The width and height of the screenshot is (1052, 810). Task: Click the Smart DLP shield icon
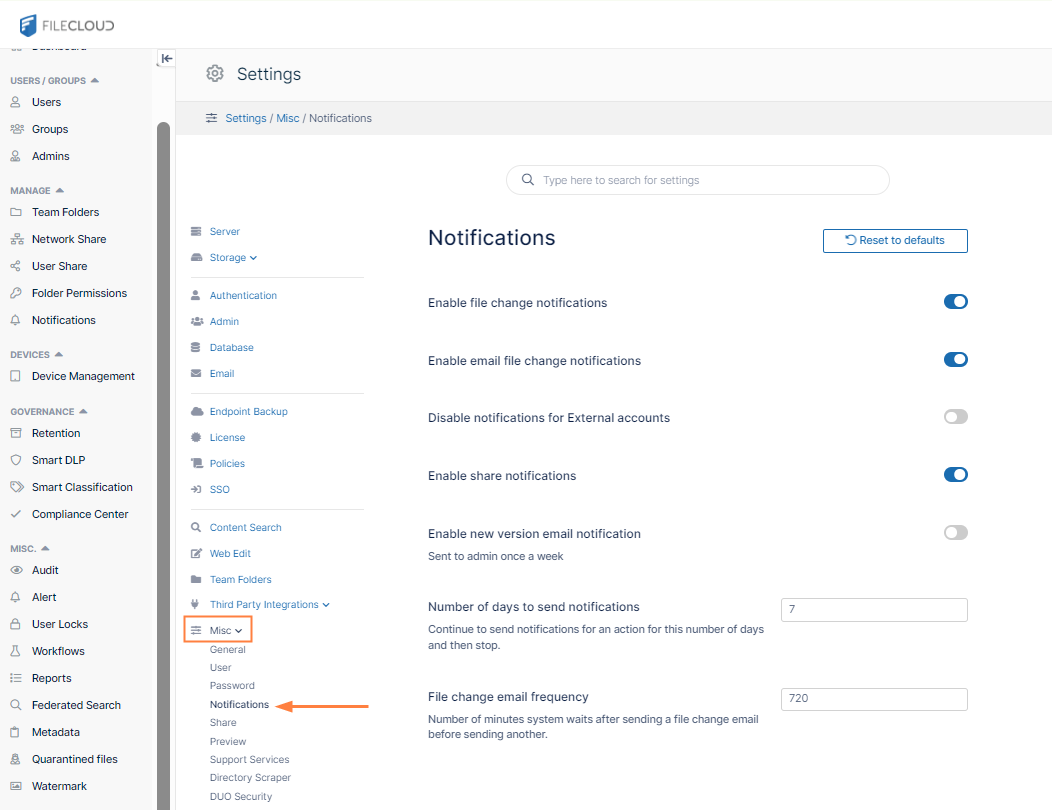(16, 460)
